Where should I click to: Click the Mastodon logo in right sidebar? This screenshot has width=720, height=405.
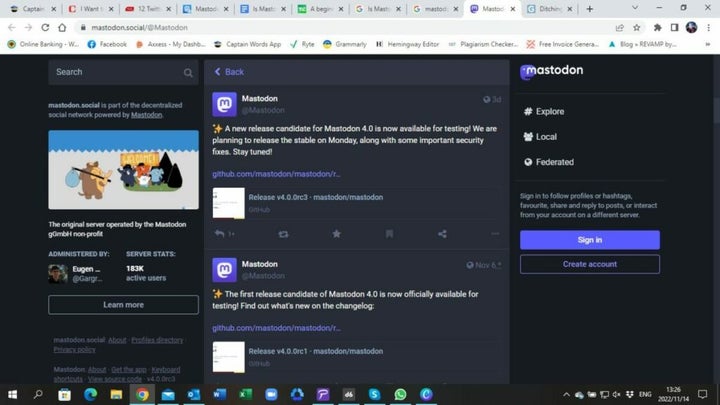point(552,72)
